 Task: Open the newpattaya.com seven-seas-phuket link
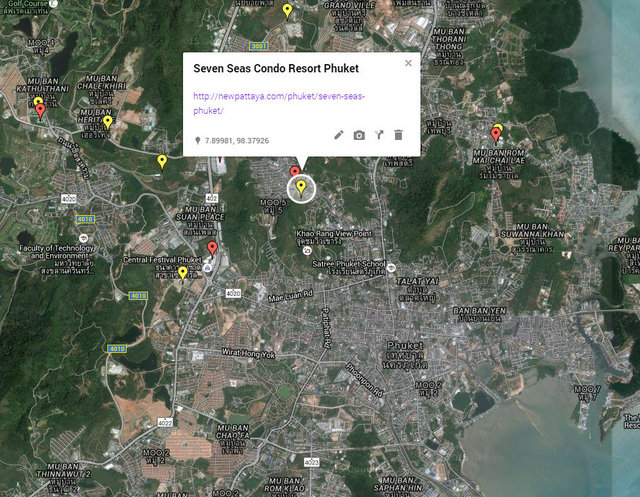coord(279,103)
